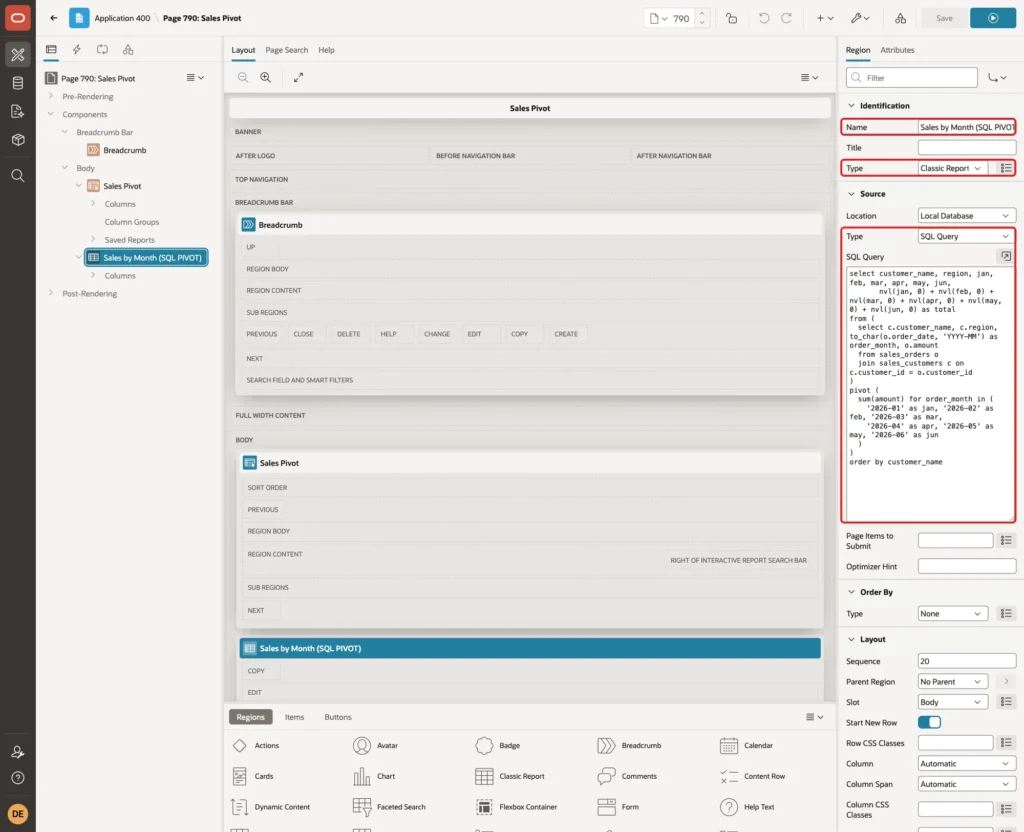Open quick pick list beside region Type

1006,168
